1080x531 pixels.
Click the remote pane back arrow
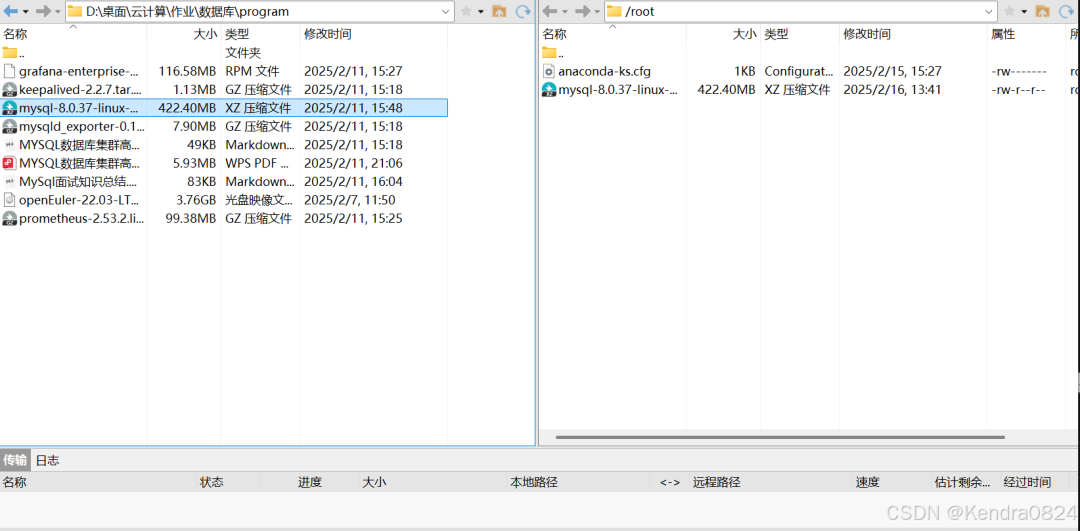550,11
